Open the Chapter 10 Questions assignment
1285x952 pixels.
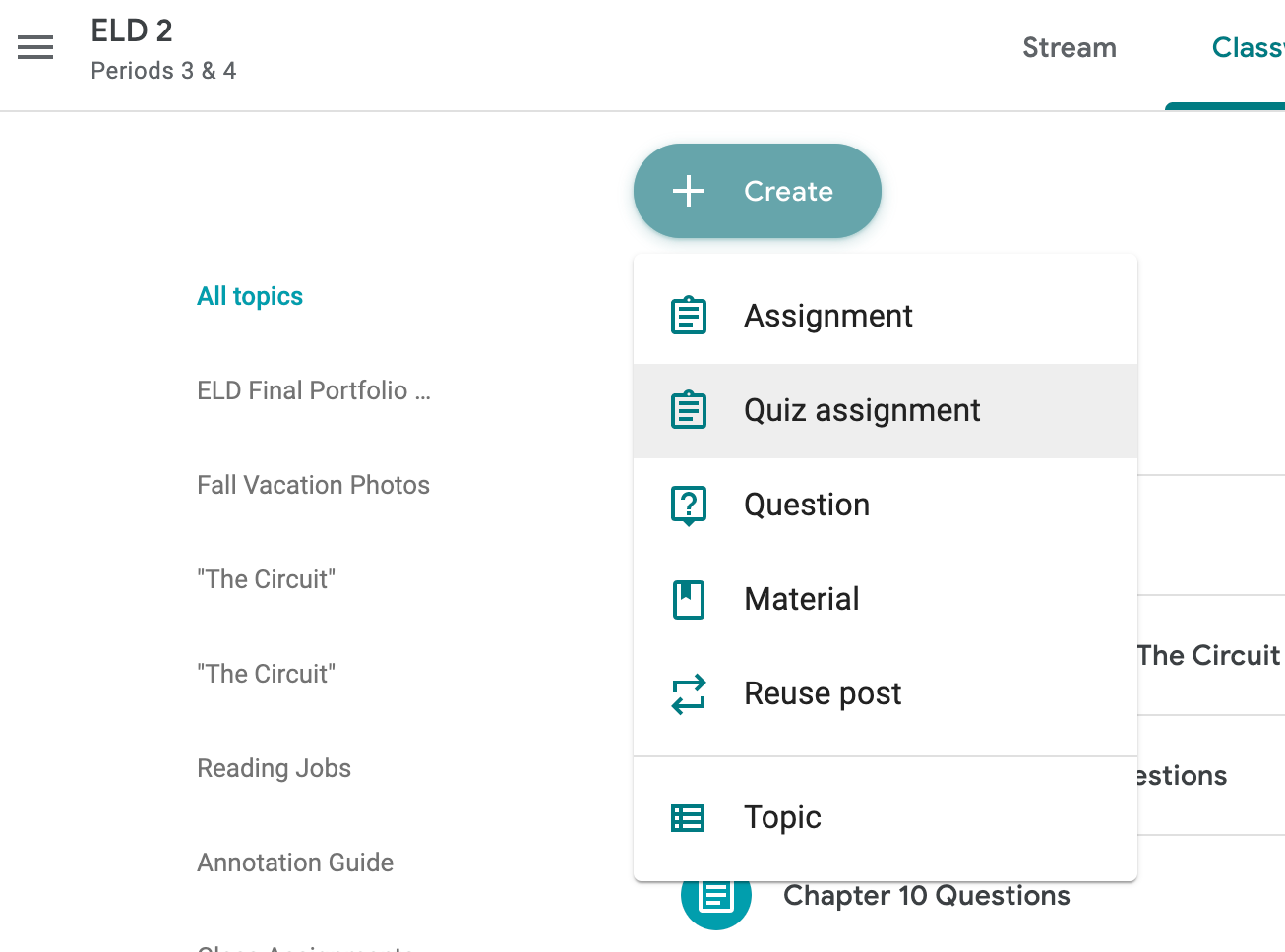(926, 895)
